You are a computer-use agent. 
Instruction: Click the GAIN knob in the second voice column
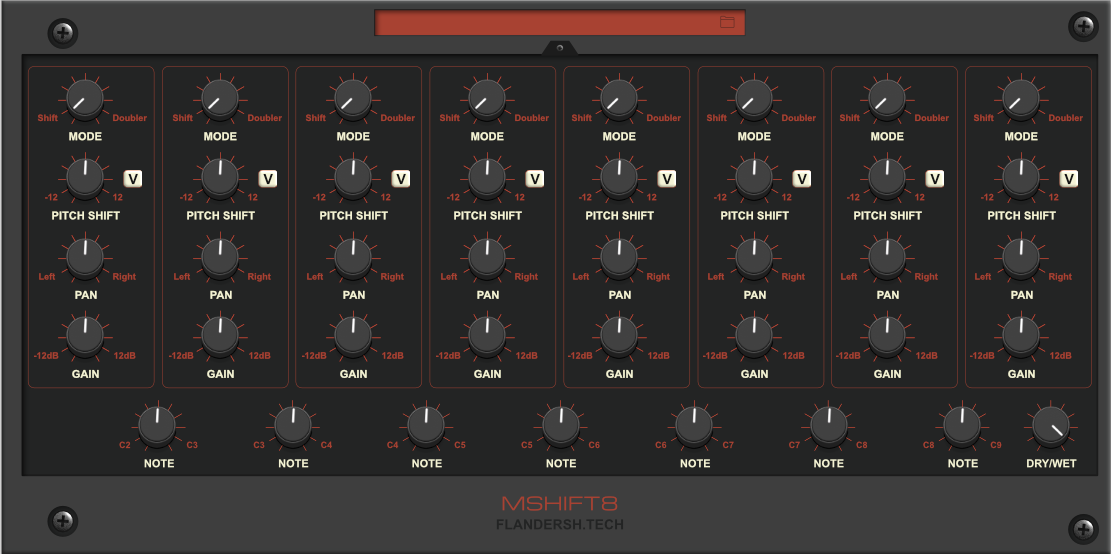pyautogui.click(x=220, y=337)
